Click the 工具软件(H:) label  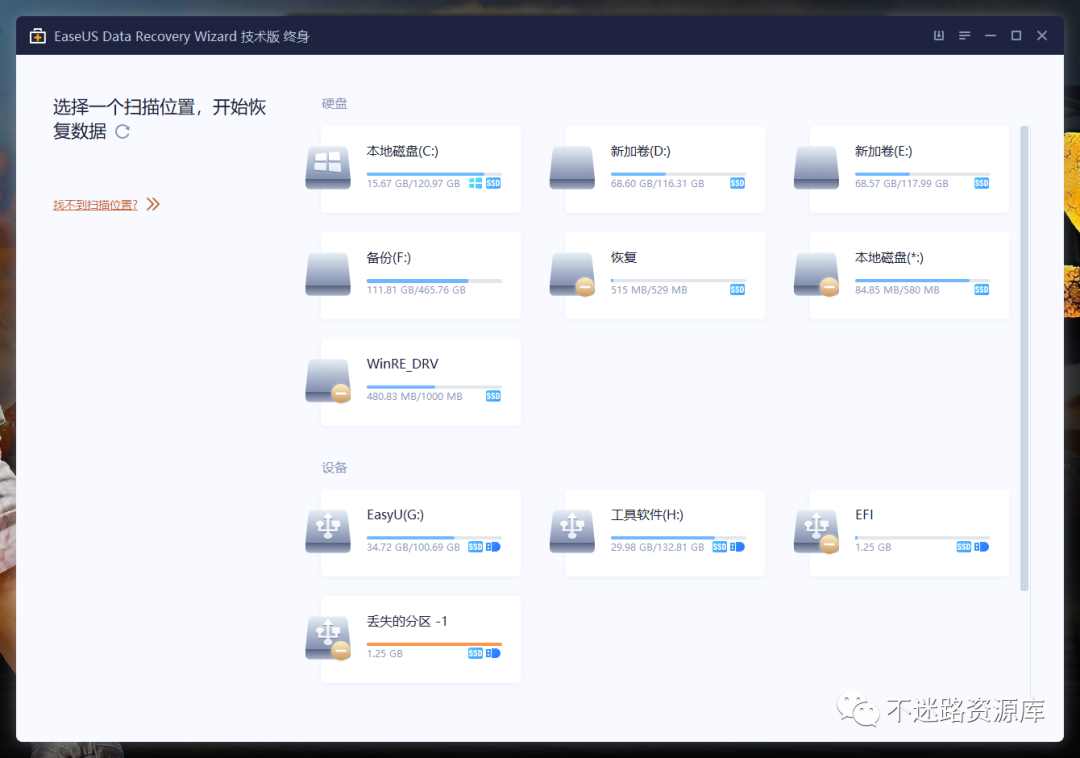(x=647, y=514)
